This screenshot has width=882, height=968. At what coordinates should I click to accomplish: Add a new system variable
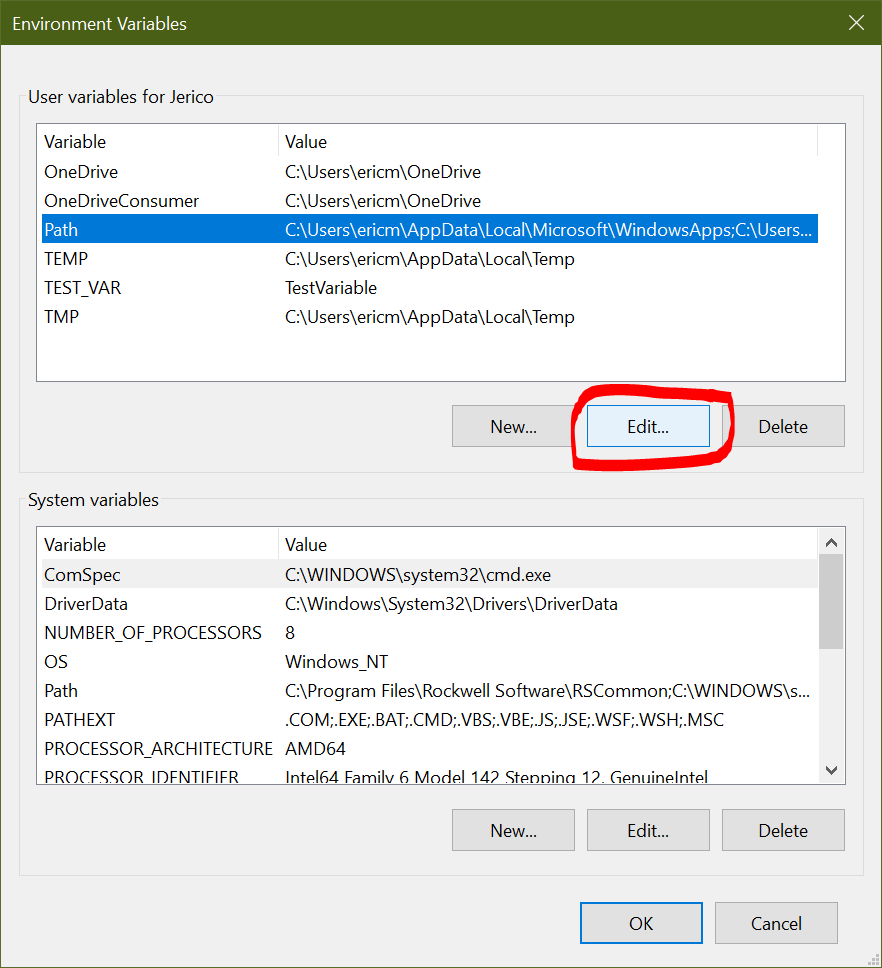point(513,831)
